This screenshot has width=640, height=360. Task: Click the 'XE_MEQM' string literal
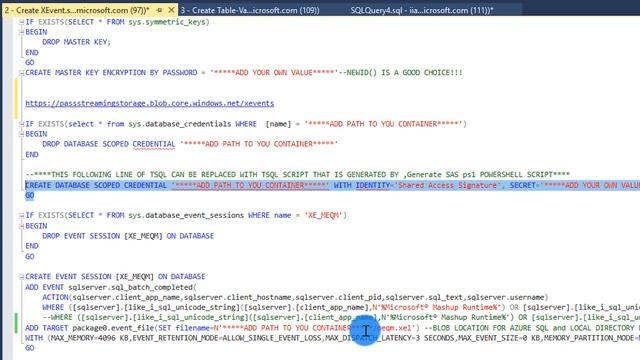[x=323, y=215]
